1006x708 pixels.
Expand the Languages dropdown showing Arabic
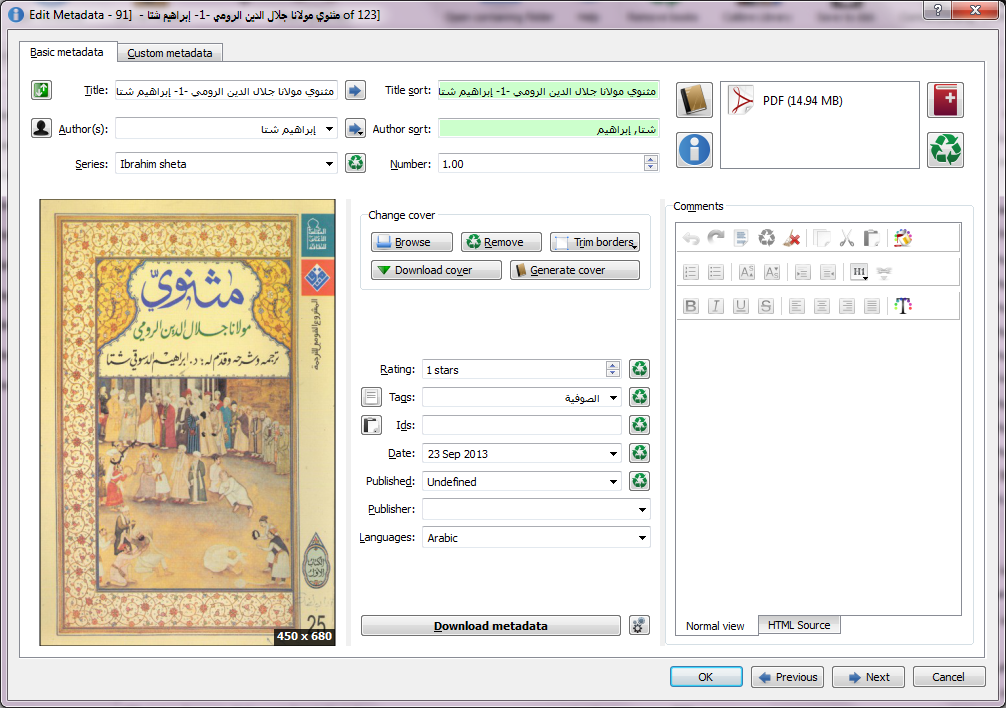point(642,537)
